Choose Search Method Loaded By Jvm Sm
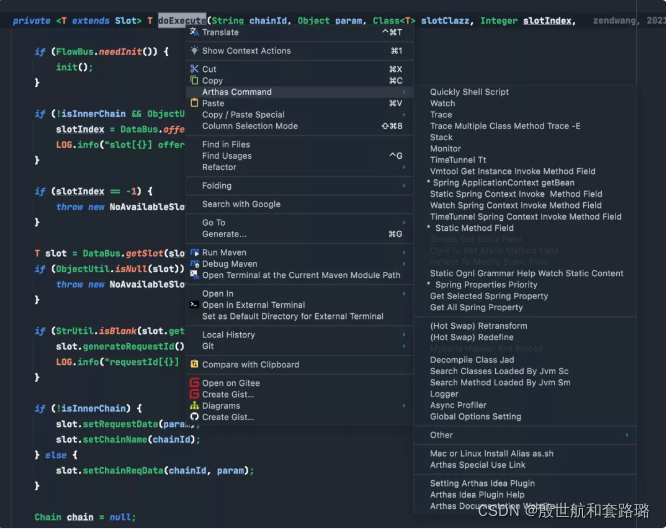The width and height of the screenshot is (666, 529). 525,382
